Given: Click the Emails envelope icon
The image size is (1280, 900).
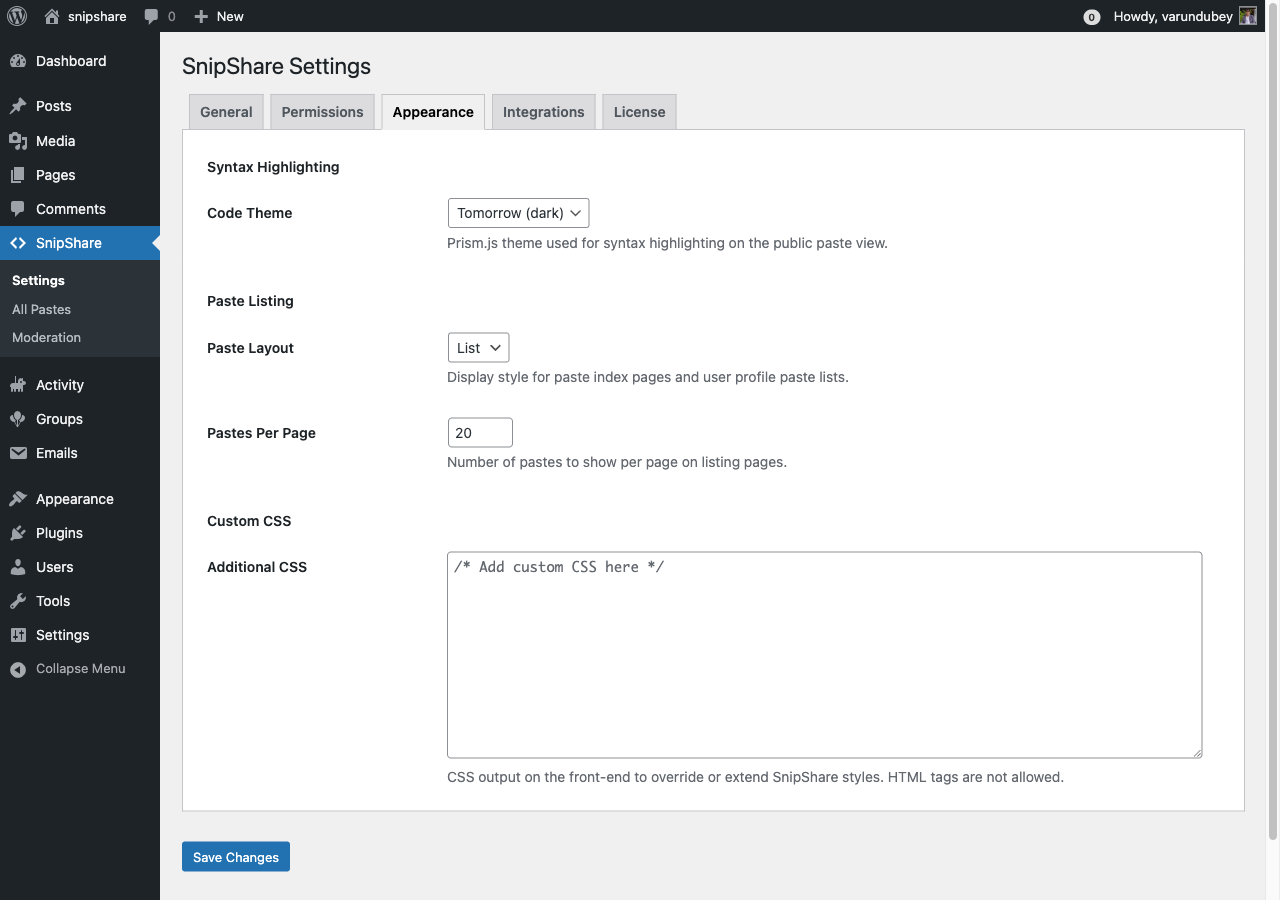Looking at the screenshot, I should point(20,453).
